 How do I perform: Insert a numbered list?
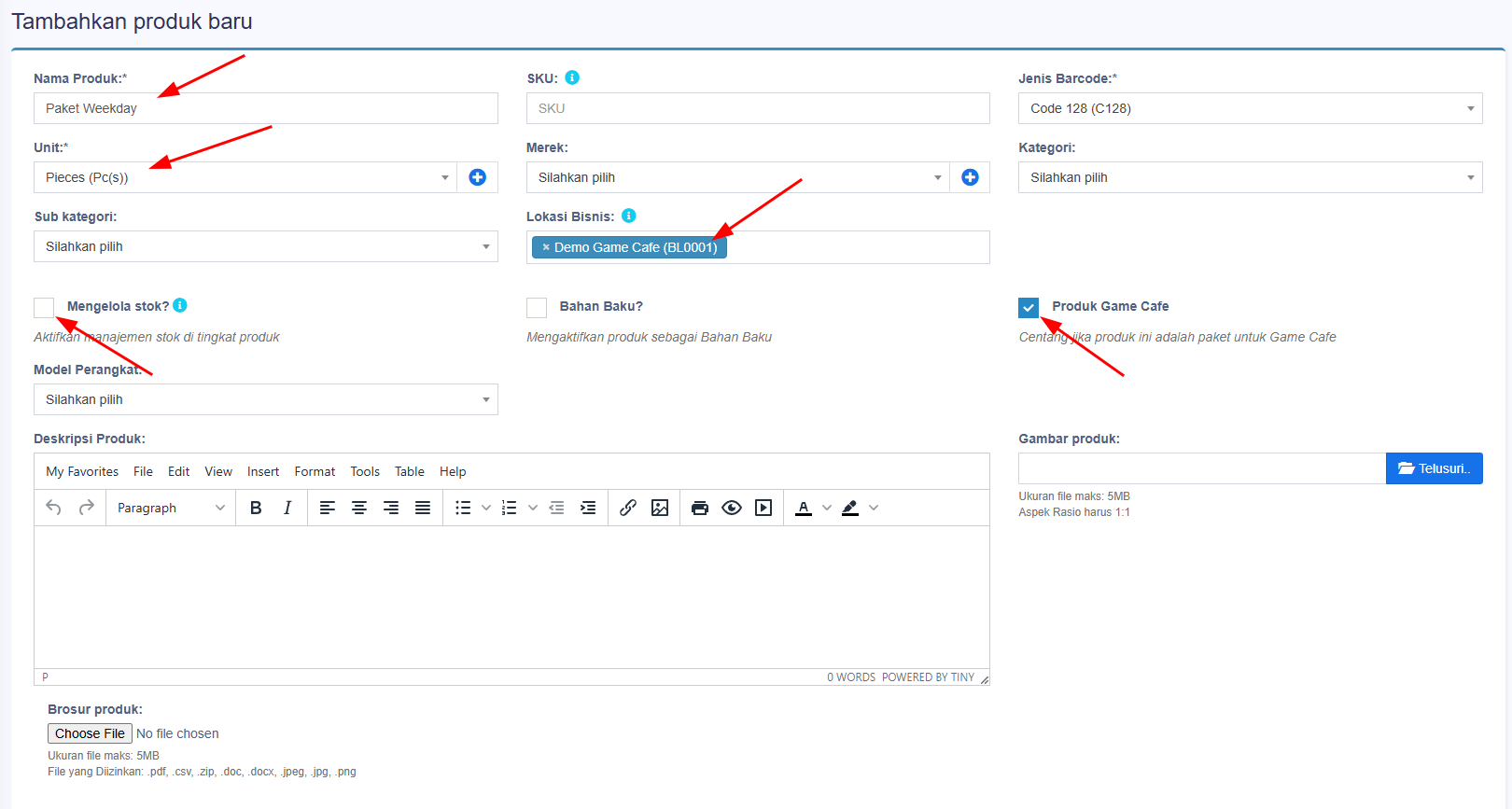509,508
